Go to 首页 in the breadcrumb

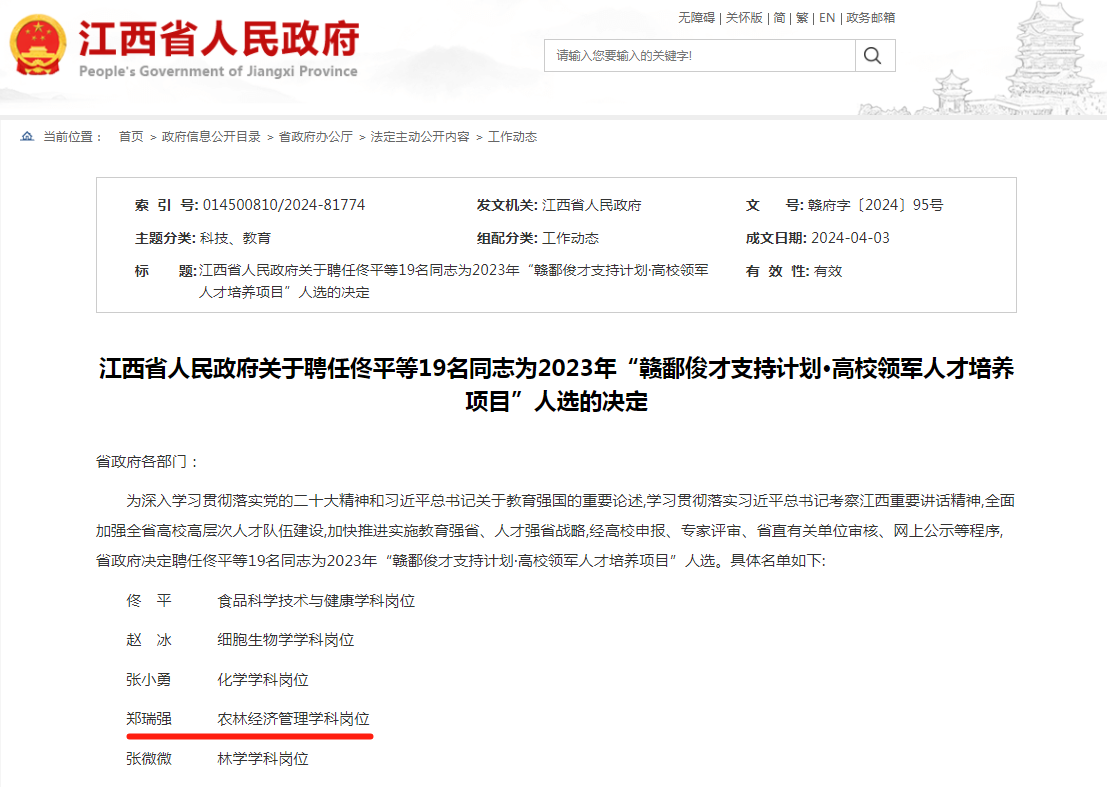pos(131,137)
